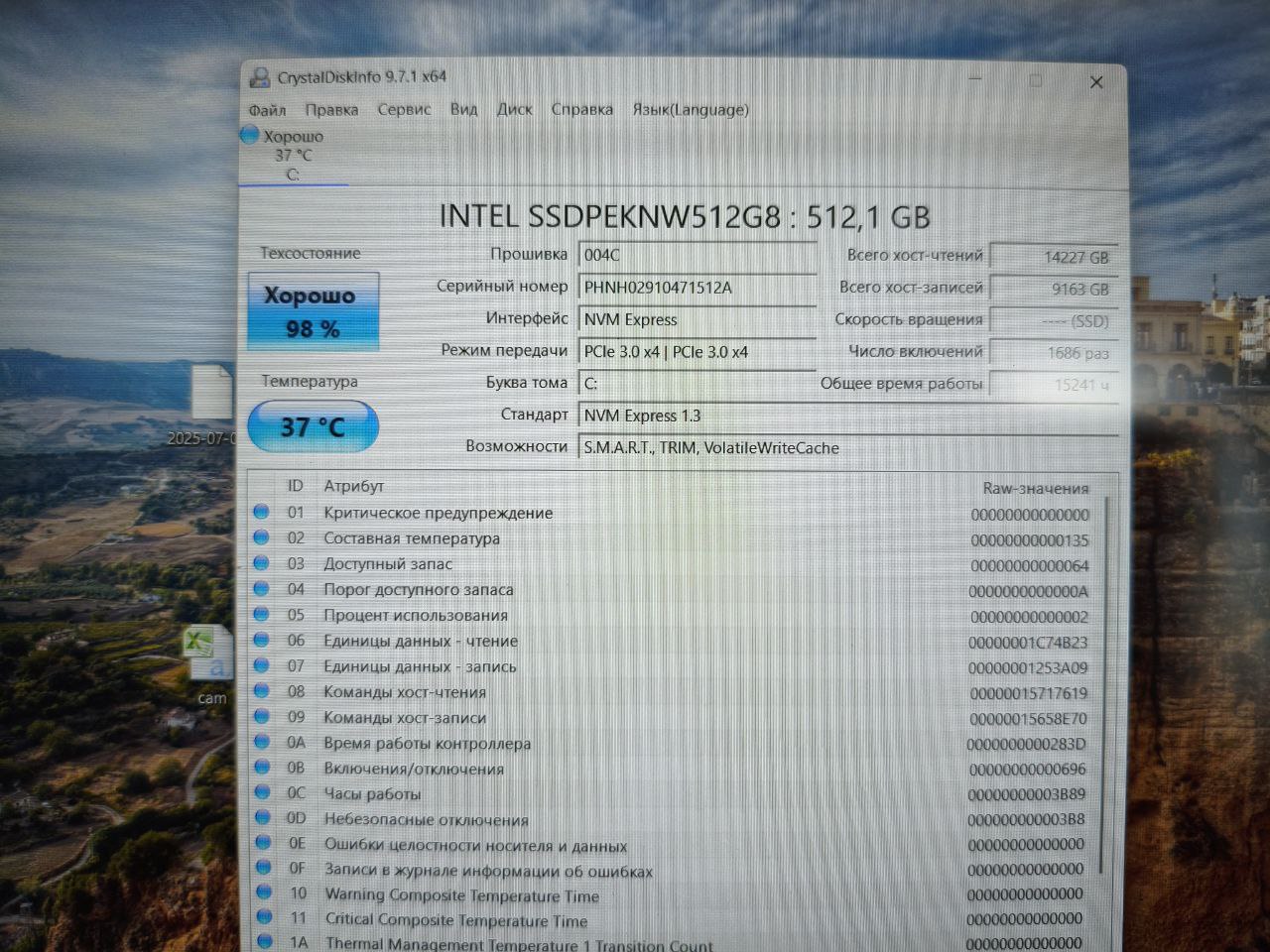Click the serial number field PHNH02910471512A
Viewport: 1270px width, 952px height.
tap(698, 288)
